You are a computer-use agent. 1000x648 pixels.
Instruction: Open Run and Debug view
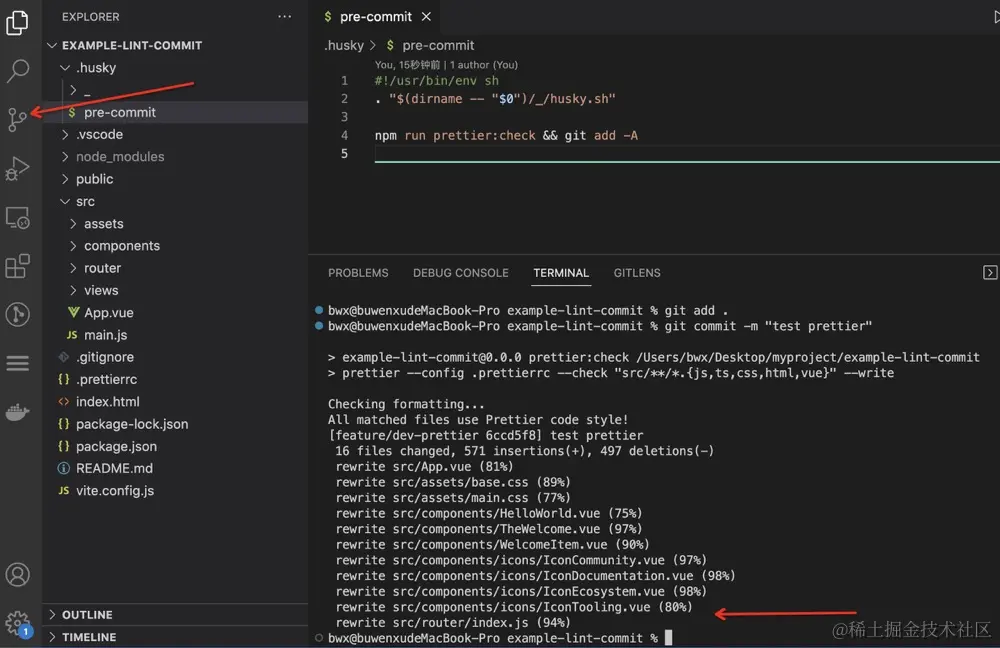point(17,168)
